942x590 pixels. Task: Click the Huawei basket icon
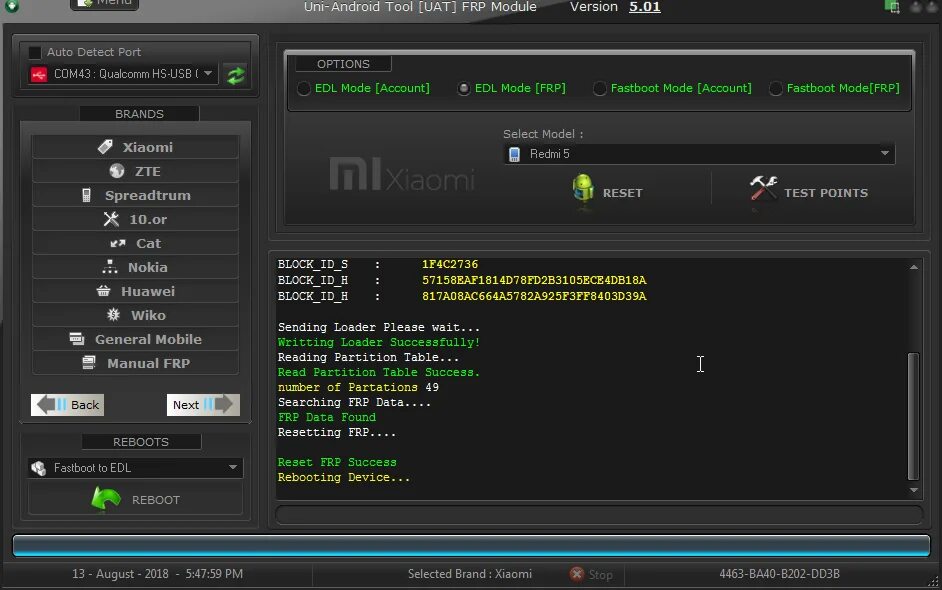tap(103, 291)
